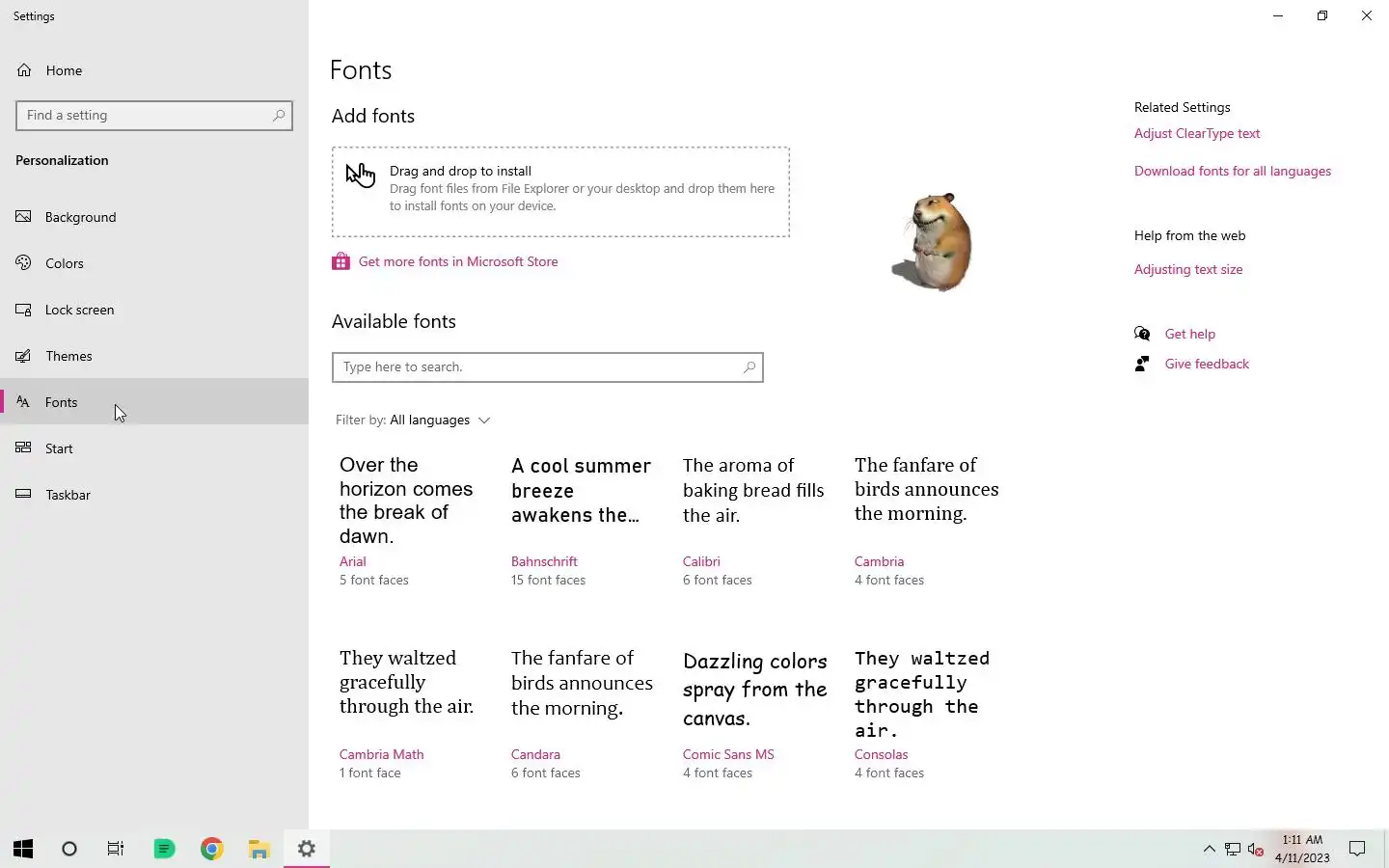Open Themes settings page
The height and width of the screenshot is (868, 1389).
(154, 356)
